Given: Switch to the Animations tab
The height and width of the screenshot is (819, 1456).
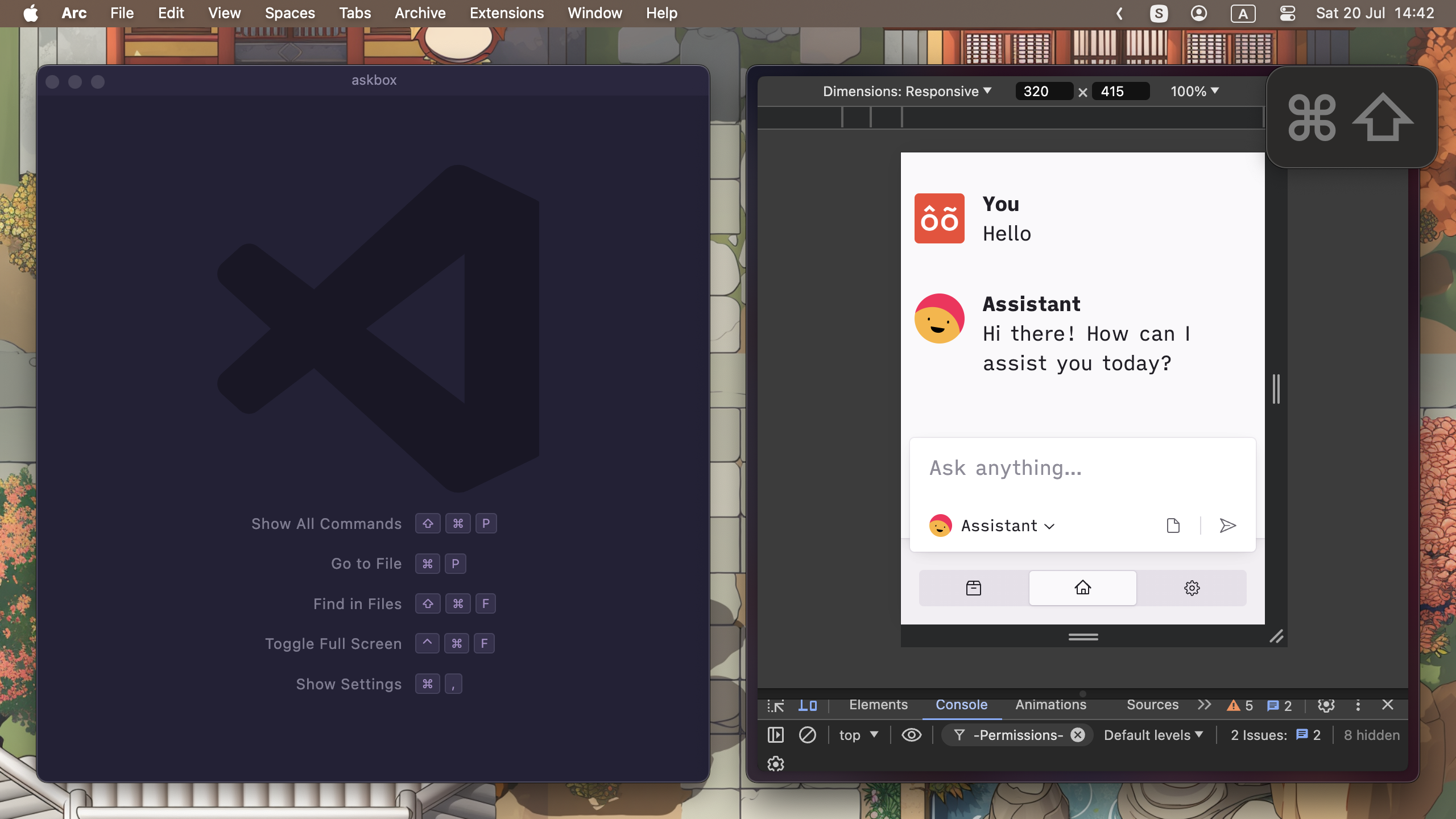Looking at the screenshot, I should [1051, 705].
